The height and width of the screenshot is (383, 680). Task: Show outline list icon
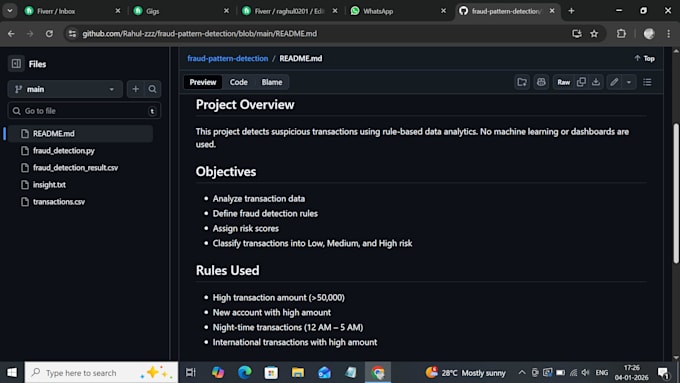click(x=647, y=82)
